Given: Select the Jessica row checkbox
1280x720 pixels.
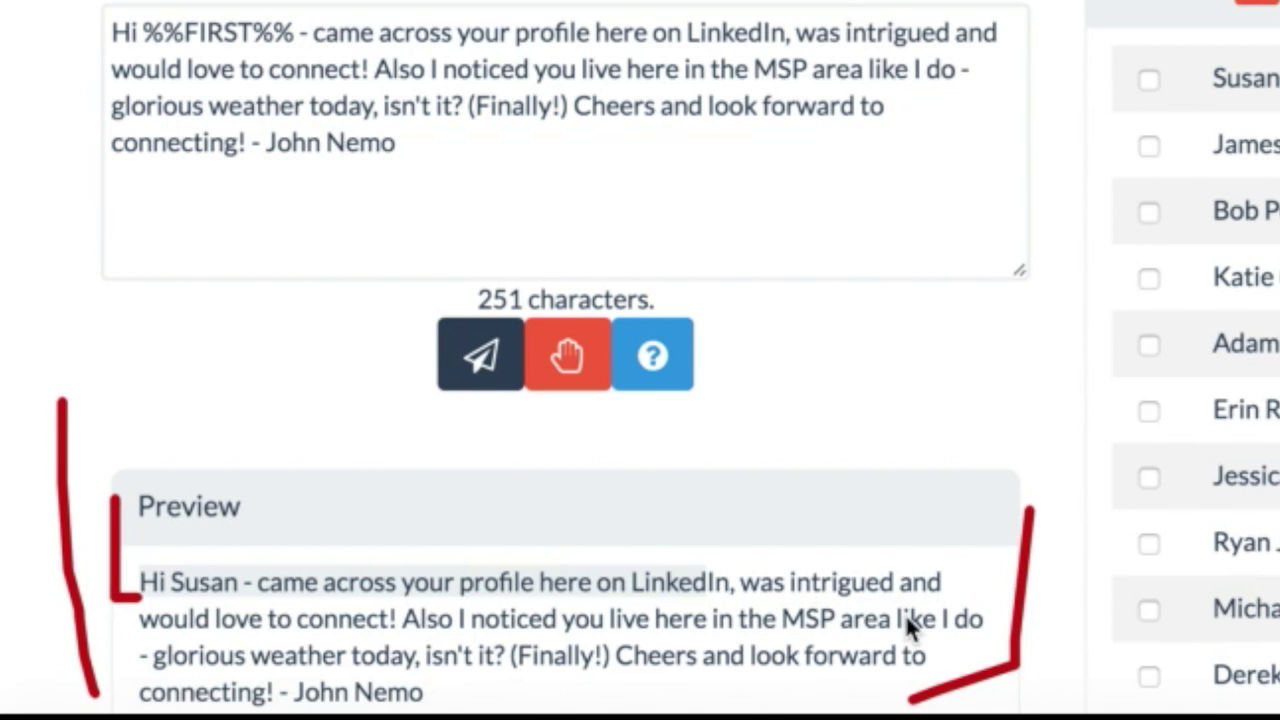Looking at the screenshot, I should tap(1149, 477).
